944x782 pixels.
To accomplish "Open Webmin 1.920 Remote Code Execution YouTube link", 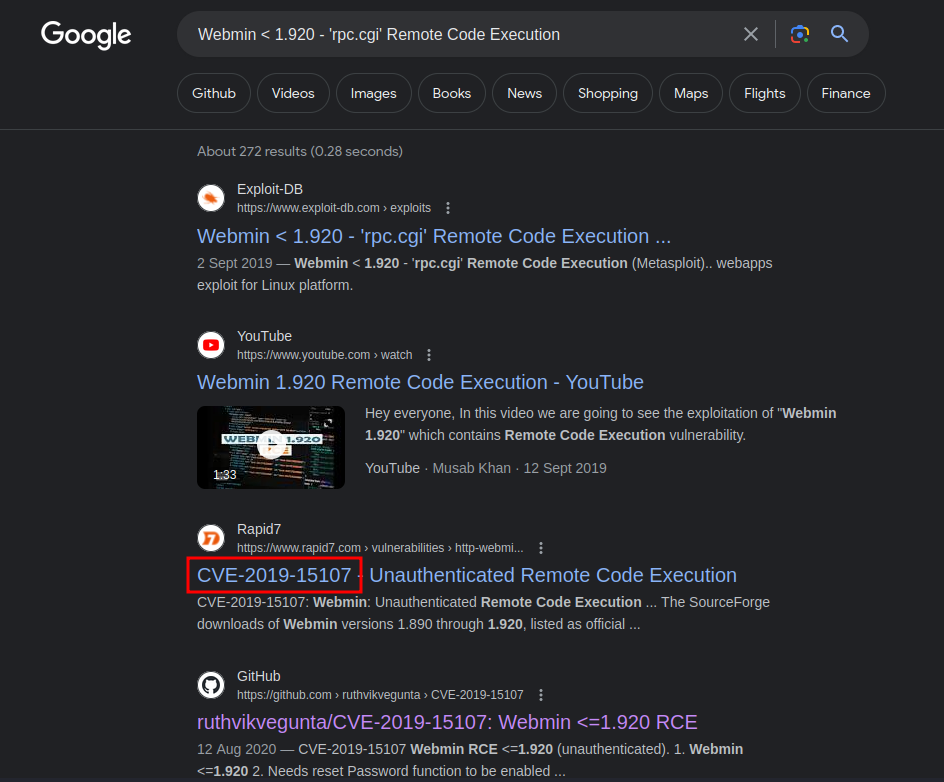I will tap(420, 382).
